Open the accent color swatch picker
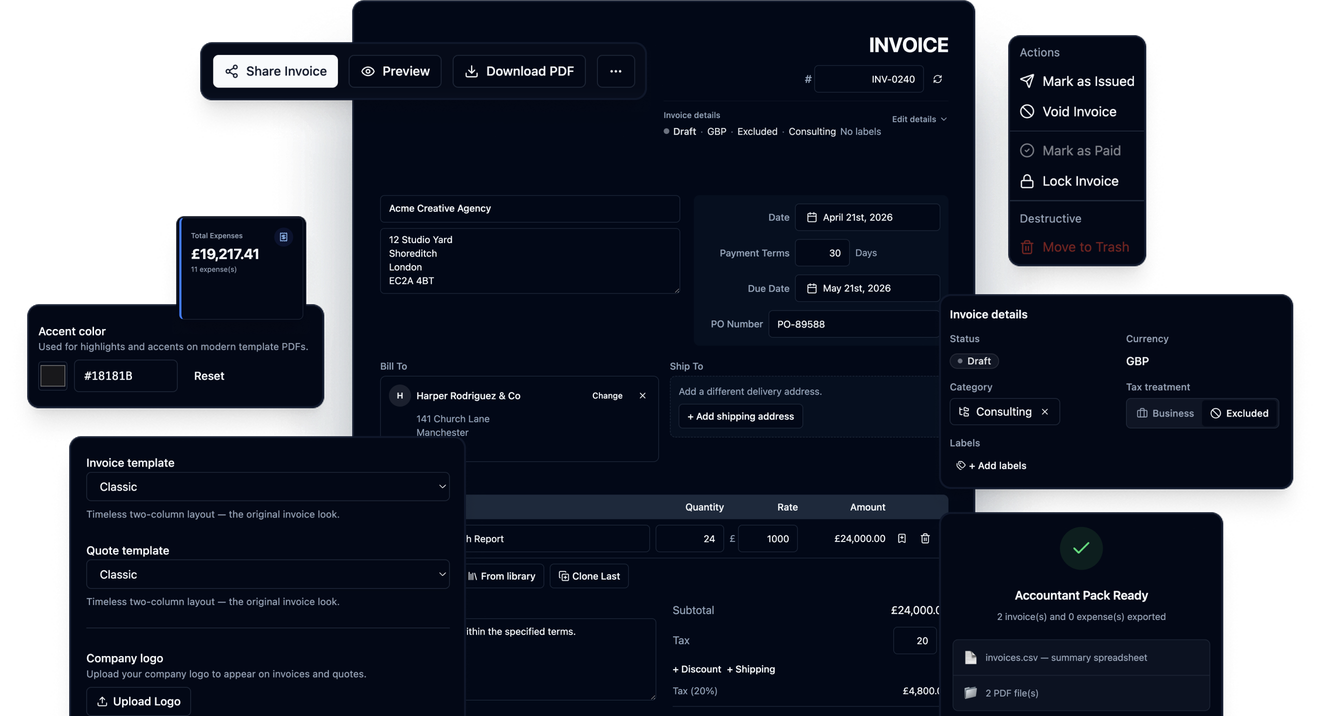This screenshot has height=716, width=1320. [53, 376]
